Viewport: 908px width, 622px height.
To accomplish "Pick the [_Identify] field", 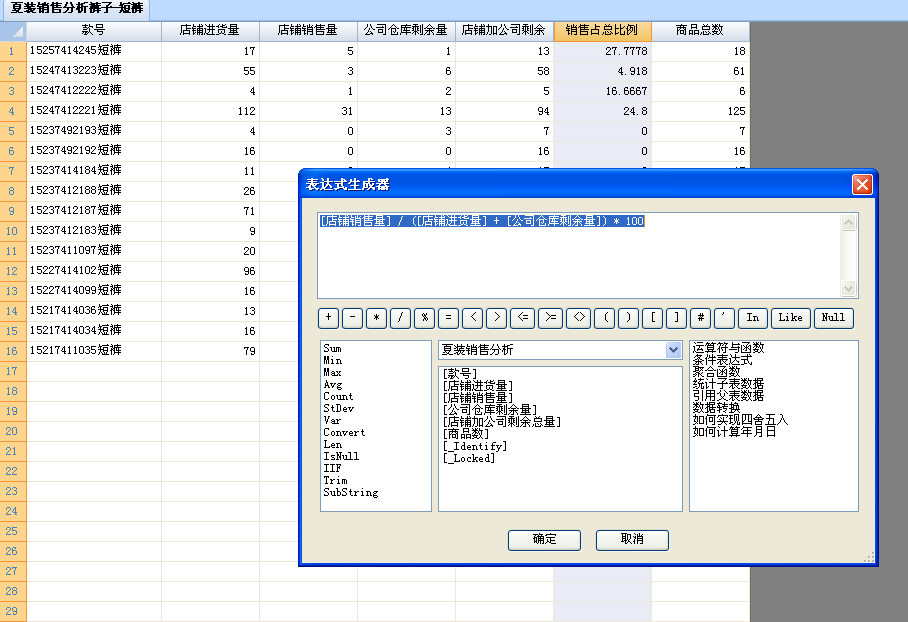I will click(475, 446).
